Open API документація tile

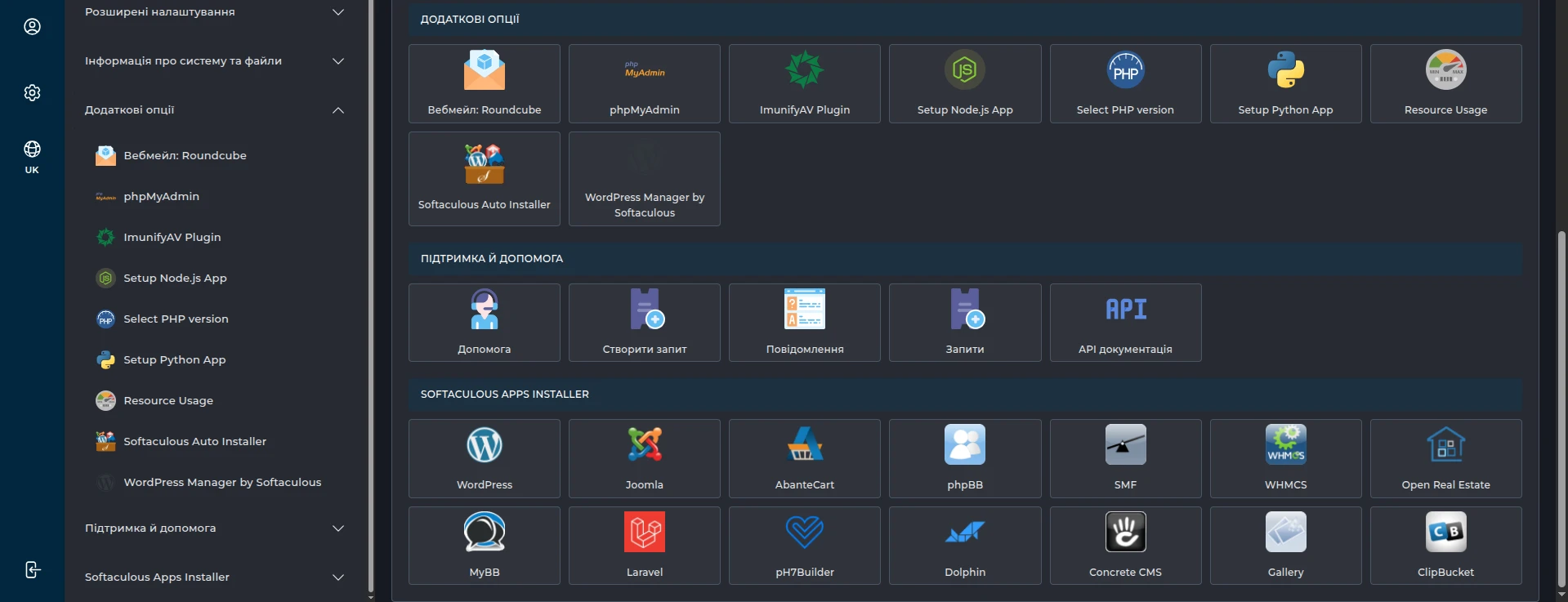tap(1125, 323)
